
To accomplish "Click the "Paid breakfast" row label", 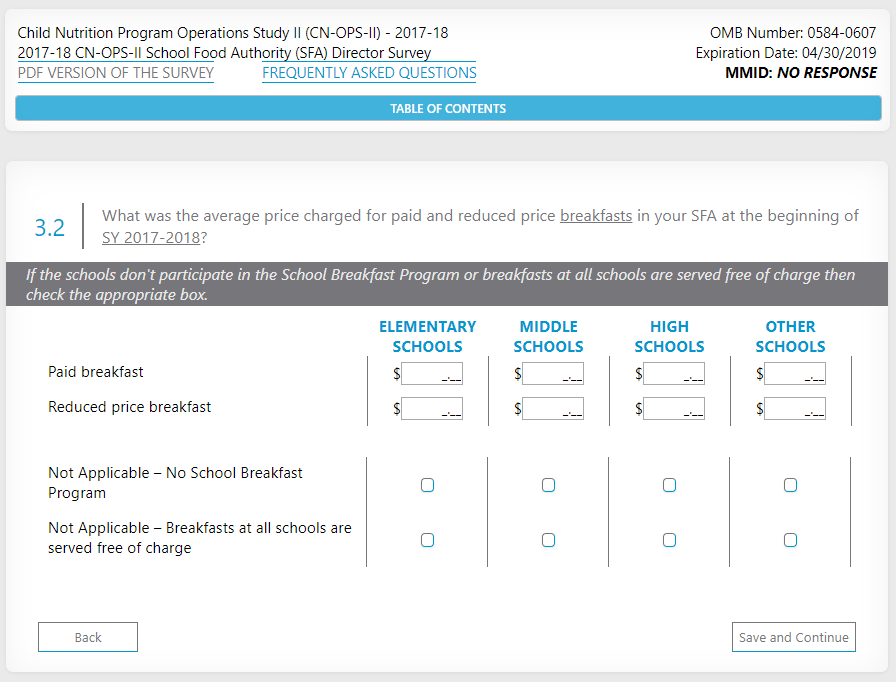I will (x=95, y=372).
